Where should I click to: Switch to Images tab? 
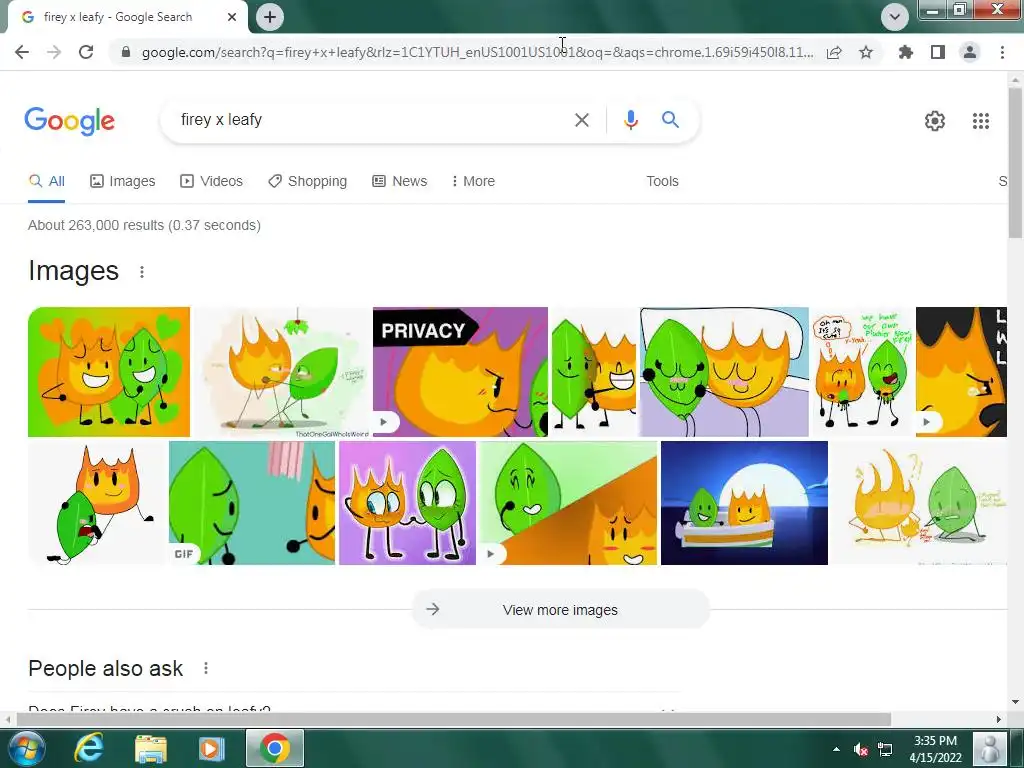(x=123, y=181)
